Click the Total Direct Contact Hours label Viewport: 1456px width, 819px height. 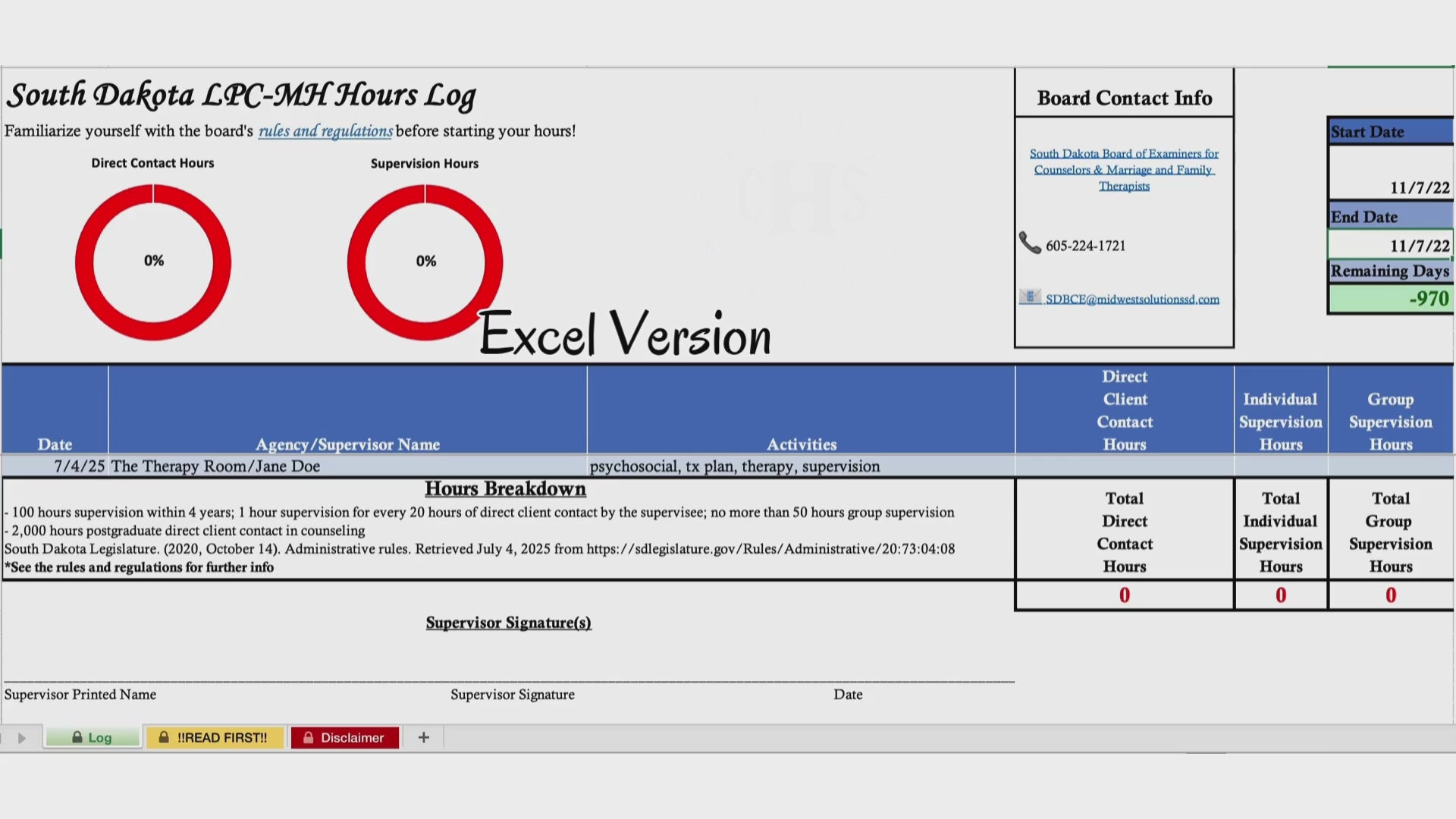point(1125,532)
